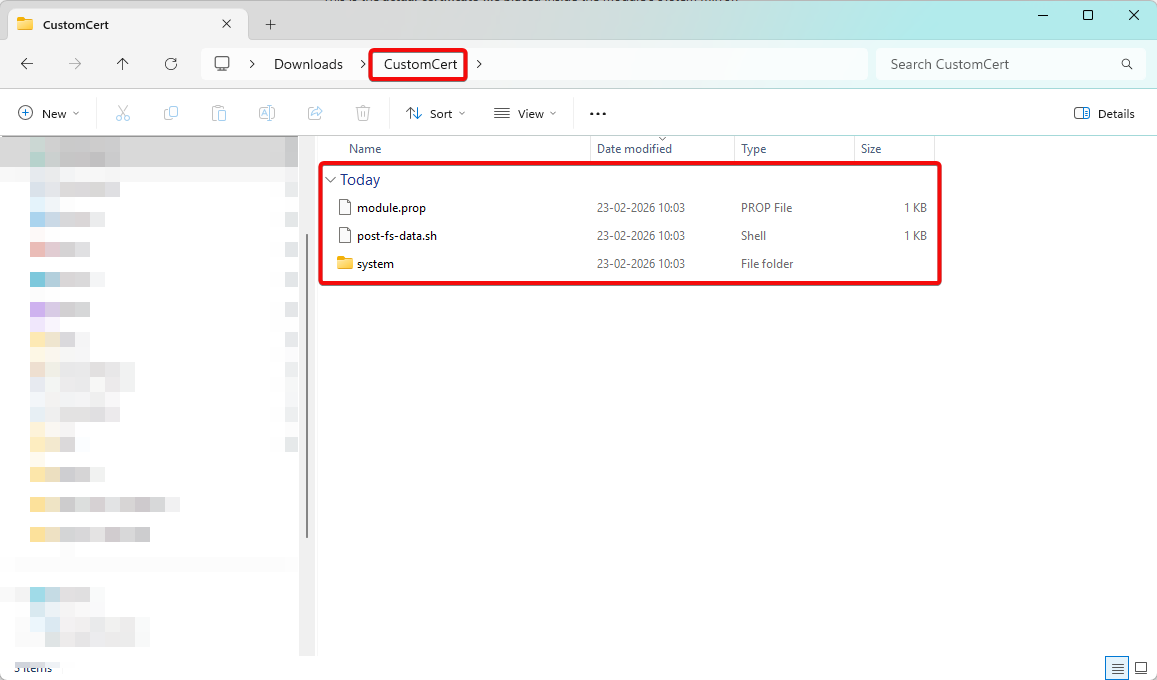Click the Delete trash icon
1157x680 pixels.
363,114
